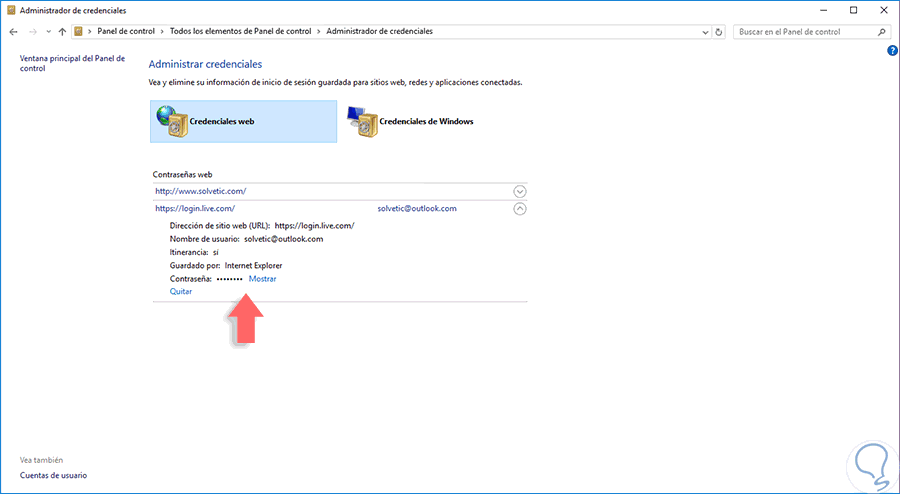The image size is (900, 494).
Task: Click window title bar app icon
Action: click(x=10, y=10)
